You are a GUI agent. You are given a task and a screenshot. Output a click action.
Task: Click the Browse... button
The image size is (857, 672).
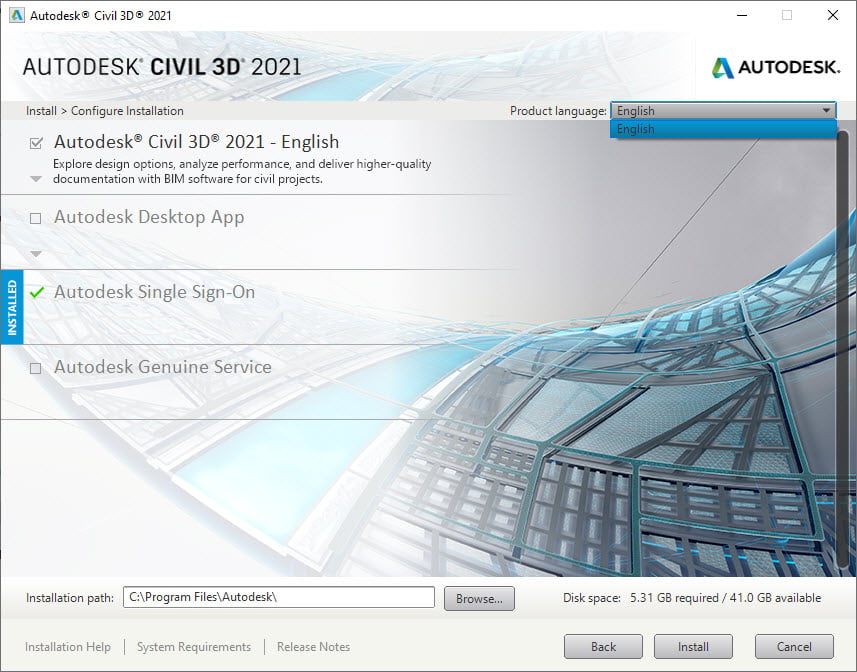click(479, 598)
